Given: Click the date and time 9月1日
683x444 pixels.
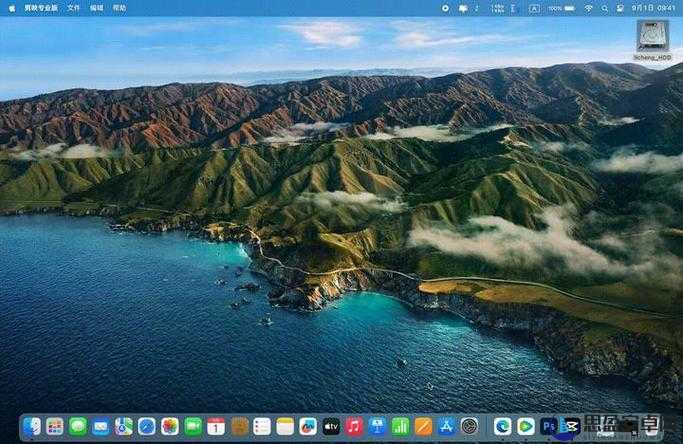Looking at the screenshot, I should [653, 8].
